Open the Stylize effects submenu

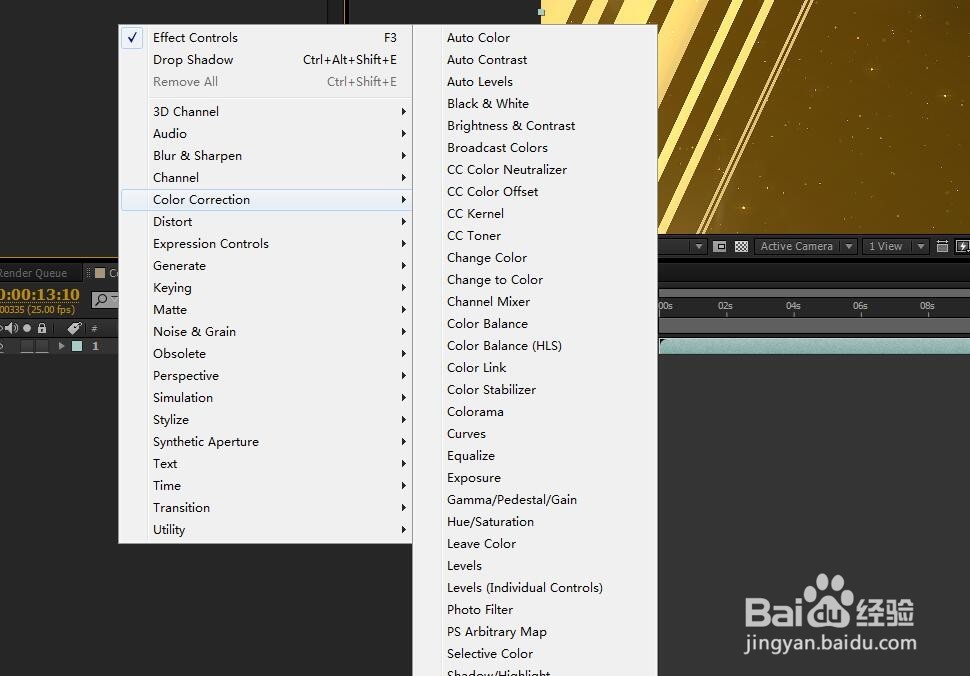point(266,420)
